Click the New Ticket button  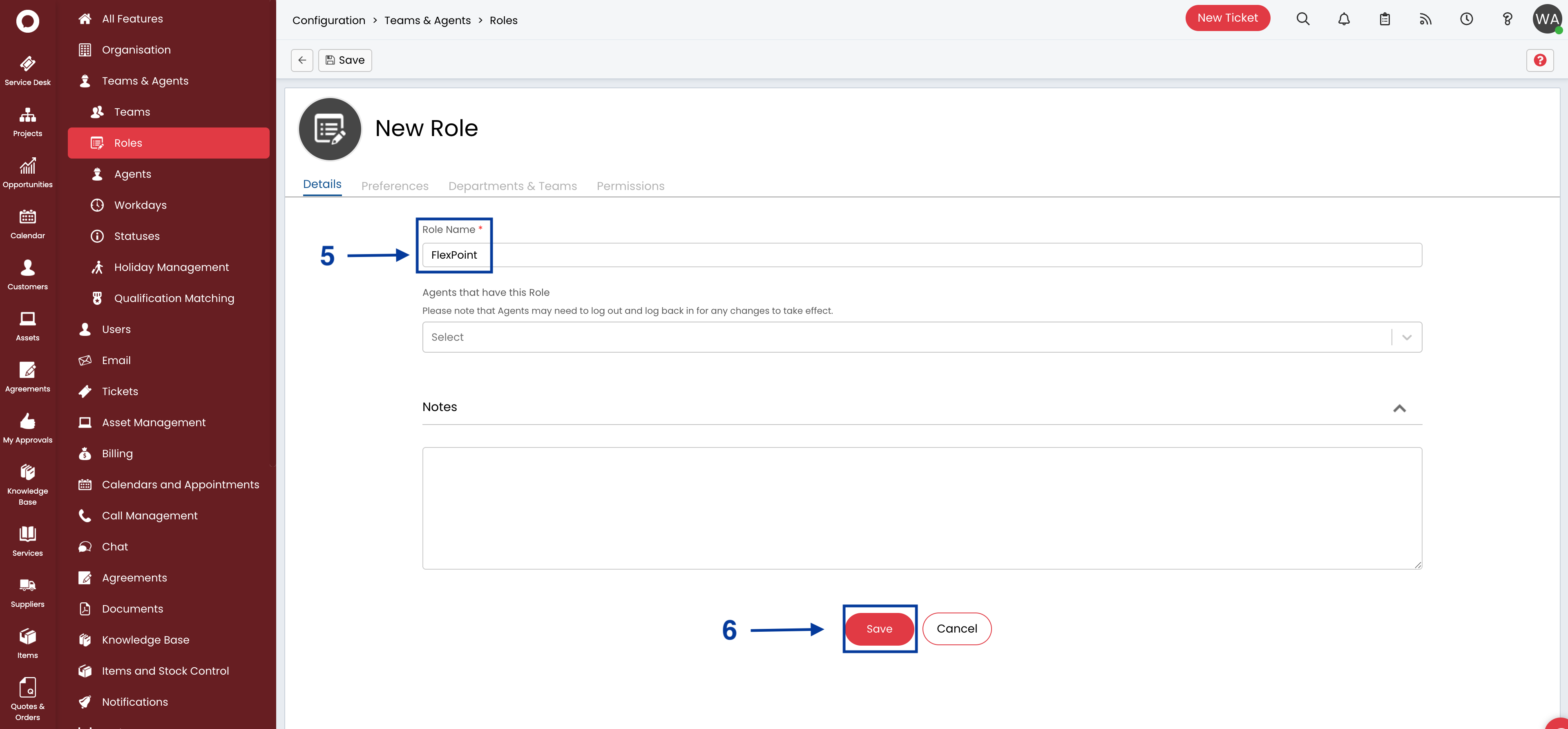[x=1227, y=18]
